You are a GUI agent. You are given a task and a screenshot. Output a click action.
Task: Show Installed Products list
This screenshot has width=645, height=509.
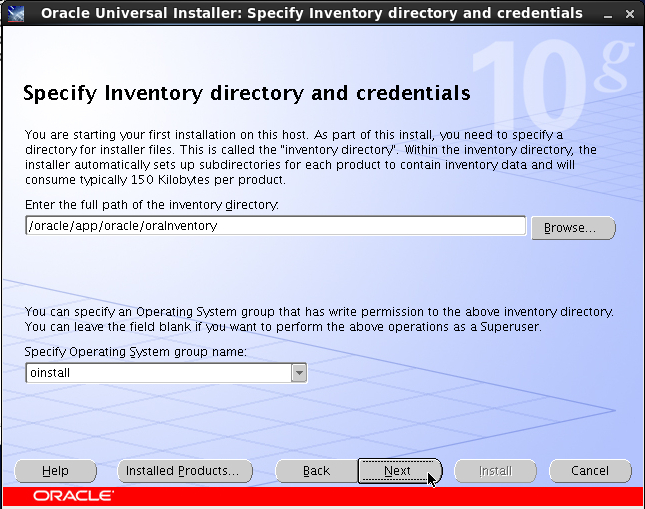tap(185, 471)
